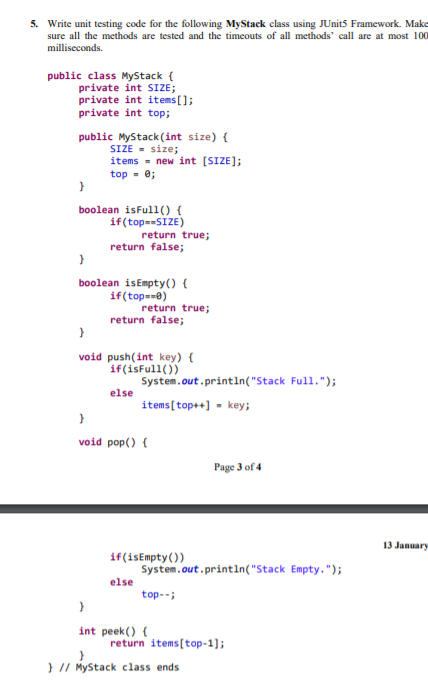Click the line "int peek() {"

click(112, 631)
